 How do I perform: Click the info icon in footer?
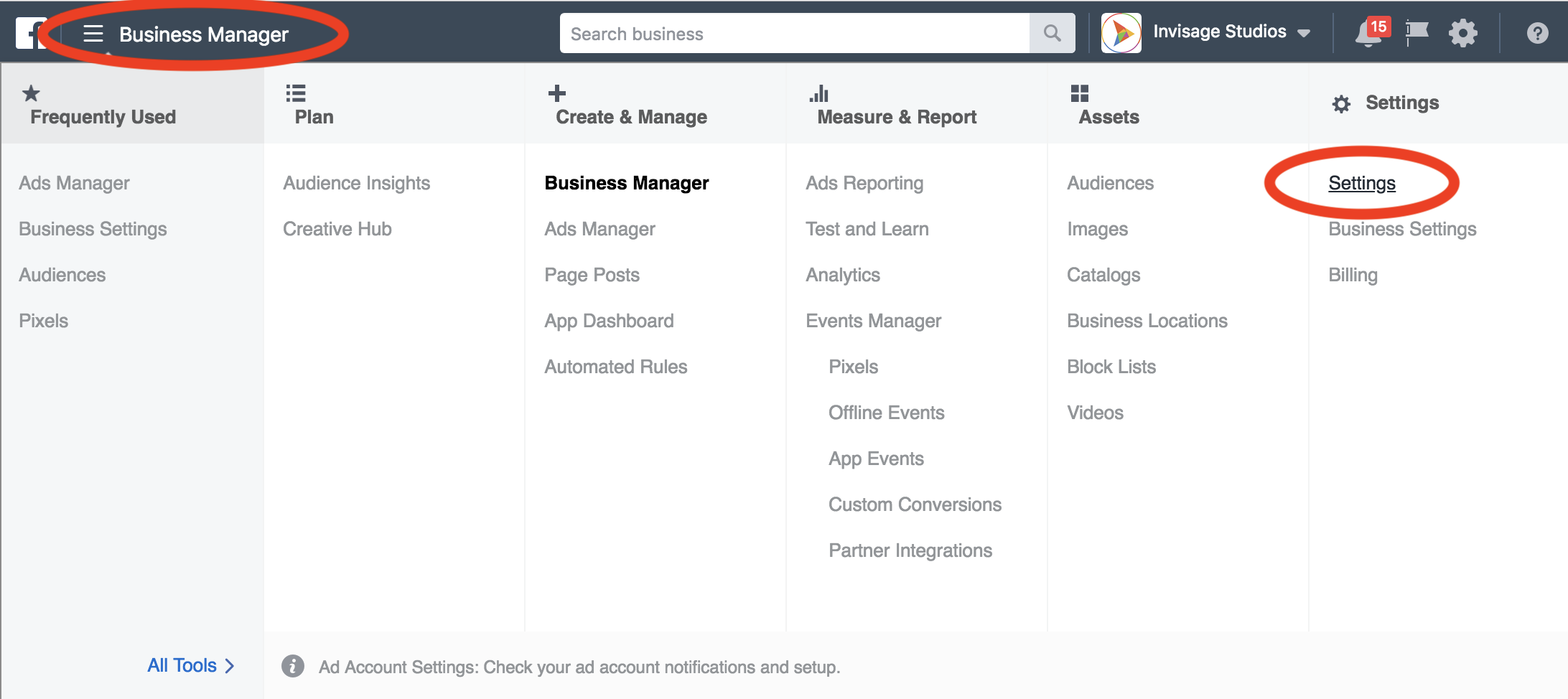click(293, 666)
